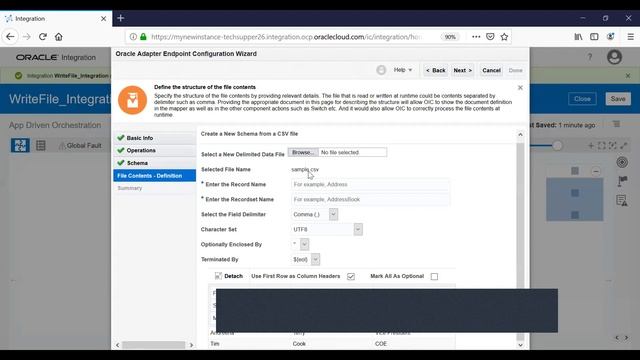Click the wizard vertical scrollbar down arrow
640x360 pixels.
(x=520, y=345)
